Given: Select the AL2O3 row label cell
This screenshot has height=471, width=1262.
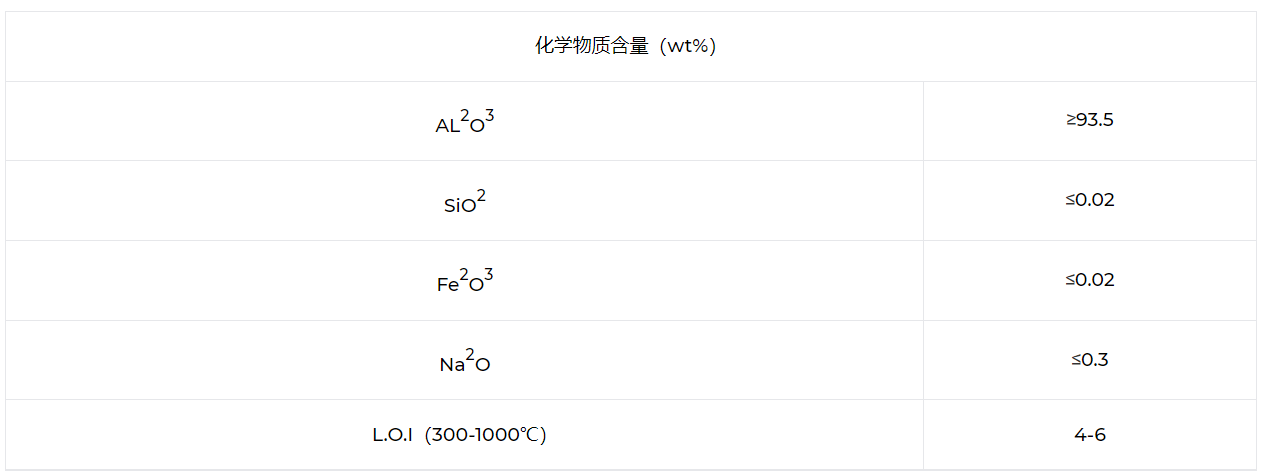Looking at the screenshot, I should pos(464,122).
